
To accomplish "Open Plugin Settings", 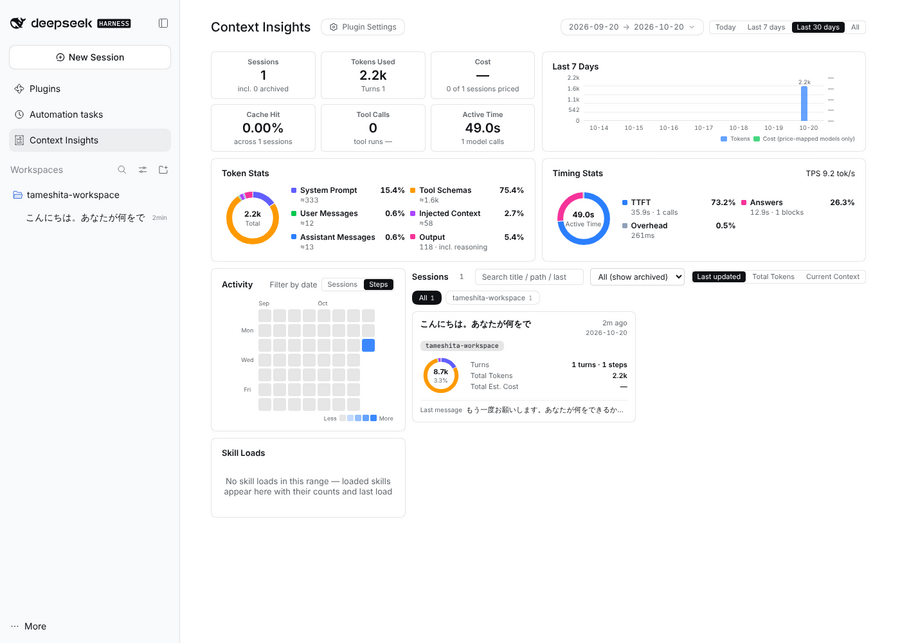I will tap(363, 27).
